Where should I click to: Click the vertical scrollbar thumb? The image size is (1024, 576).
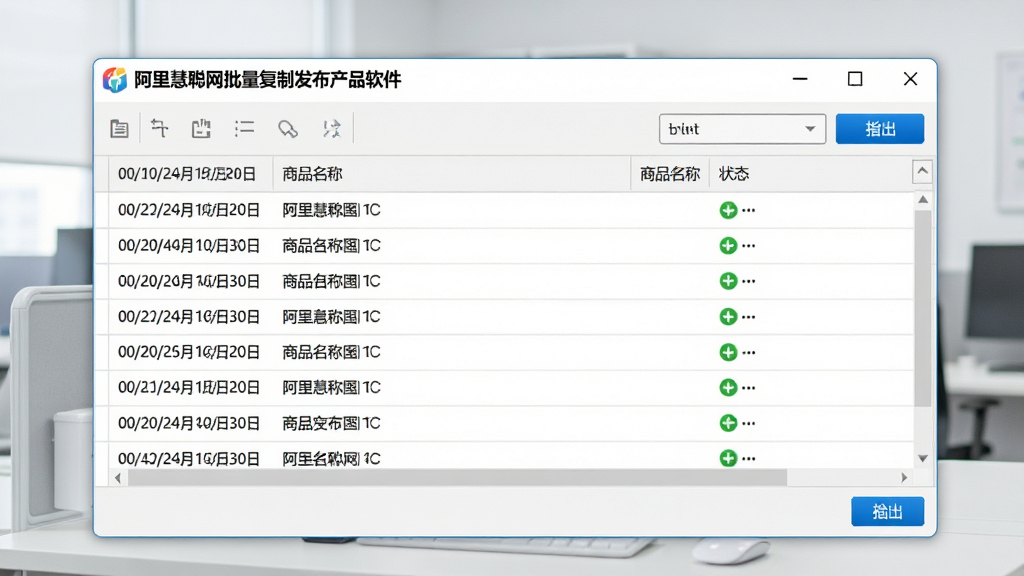coord(923,307)
